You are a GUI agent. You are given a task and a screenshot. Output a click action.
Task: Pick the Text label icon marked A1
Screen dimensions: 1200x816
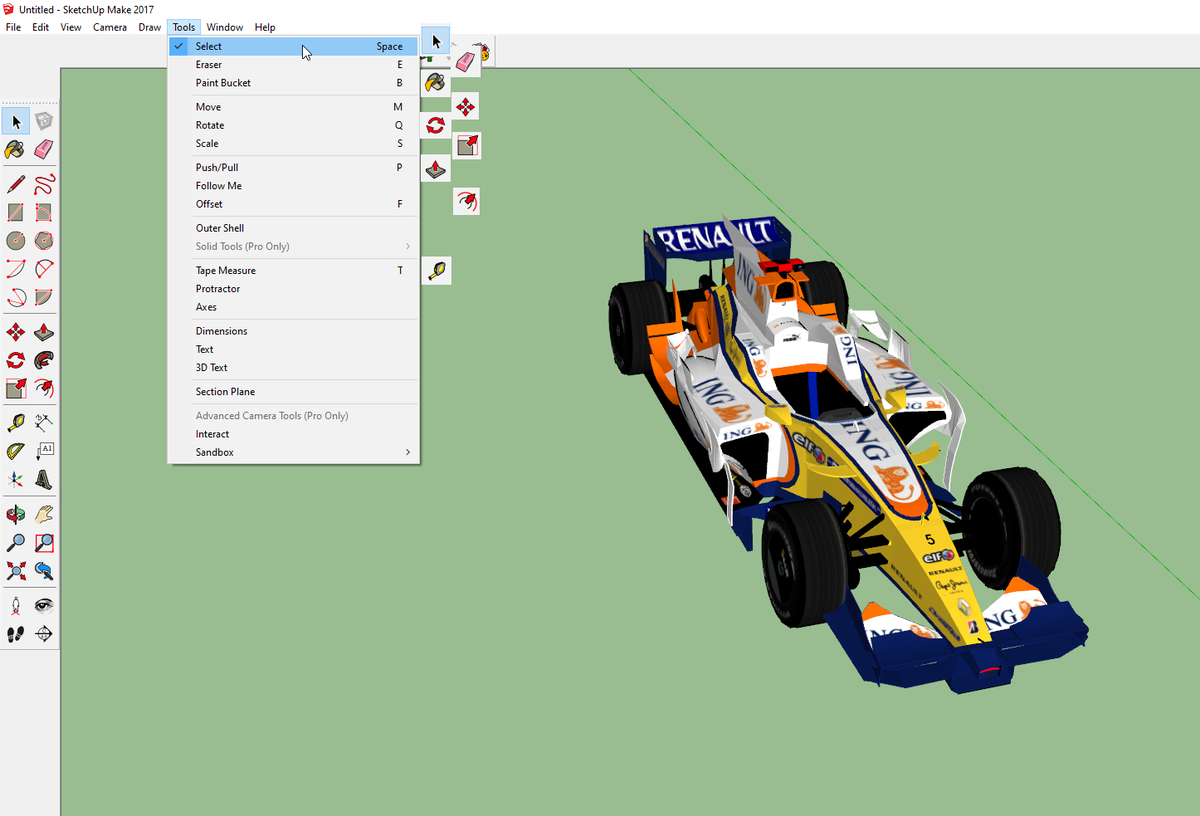tap(44, 451)
